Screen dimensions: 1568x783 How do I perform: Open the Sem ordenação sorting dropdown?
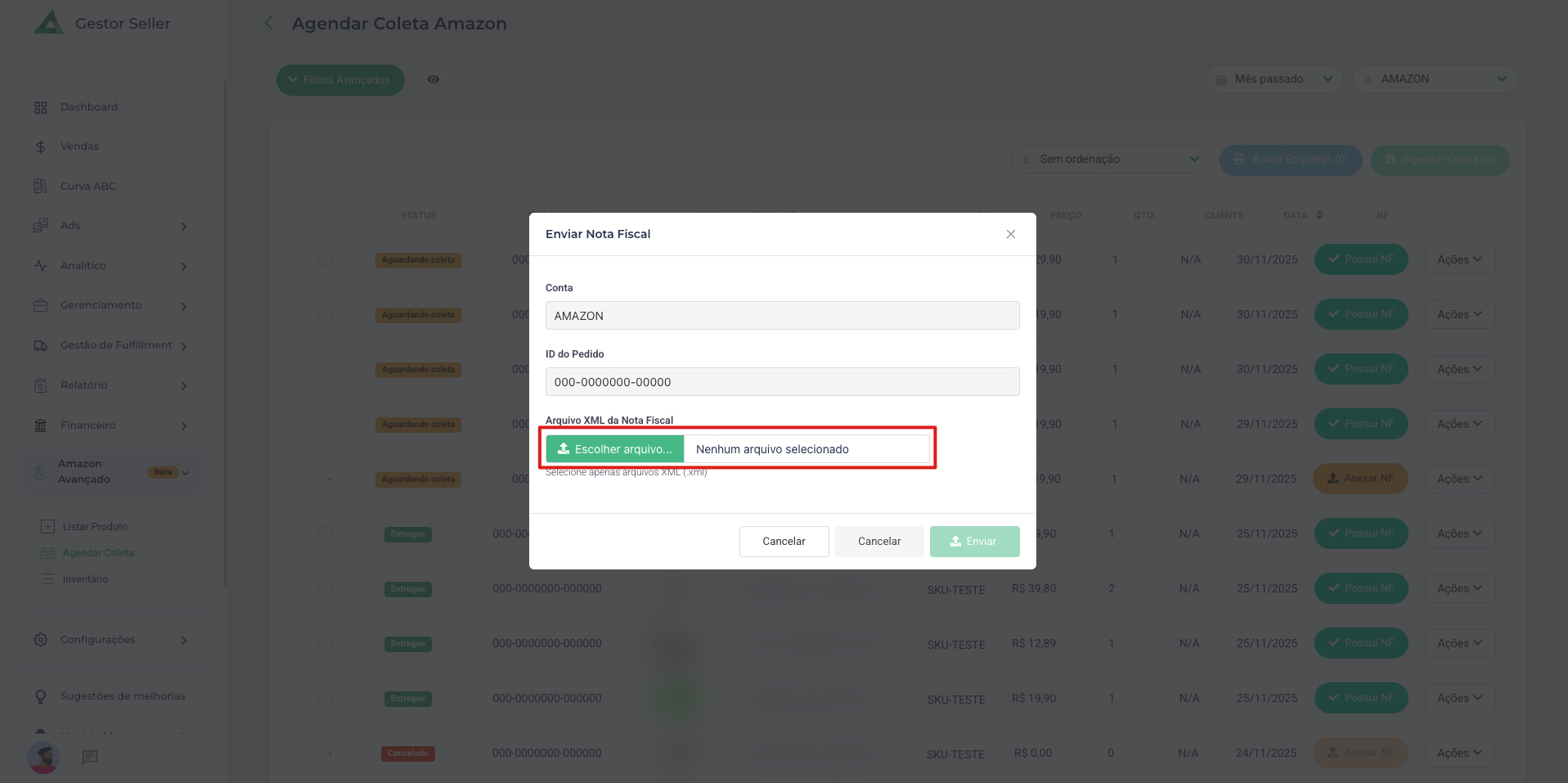point(1110,160)
